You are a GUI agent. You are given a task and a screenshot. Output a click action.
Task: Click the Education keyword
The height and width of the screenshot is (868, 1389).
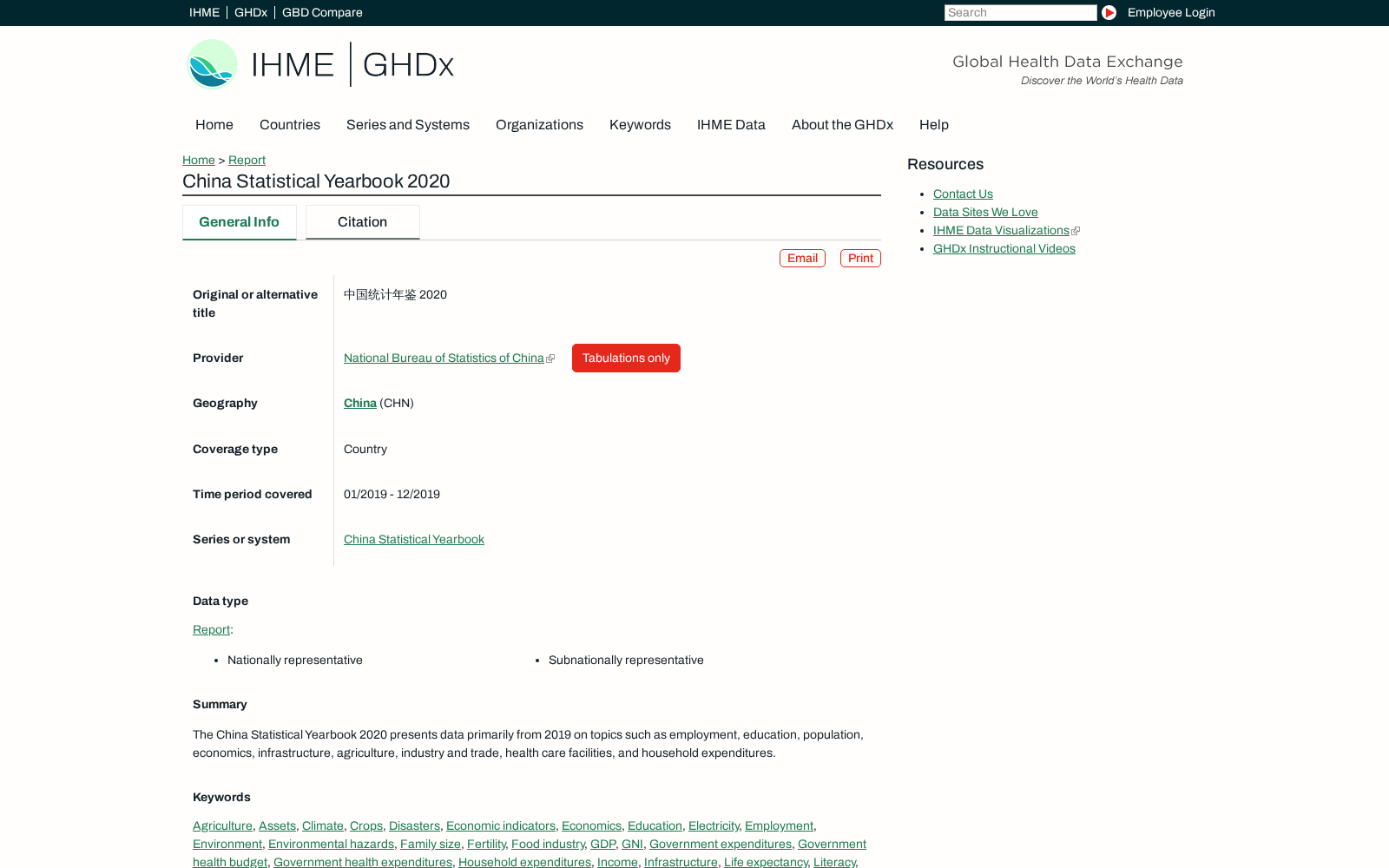pos(655,826)
